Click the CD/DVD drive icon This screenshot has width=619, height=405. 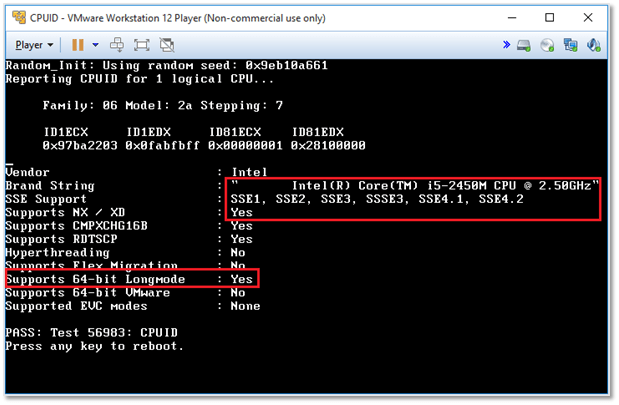(547, 45)
